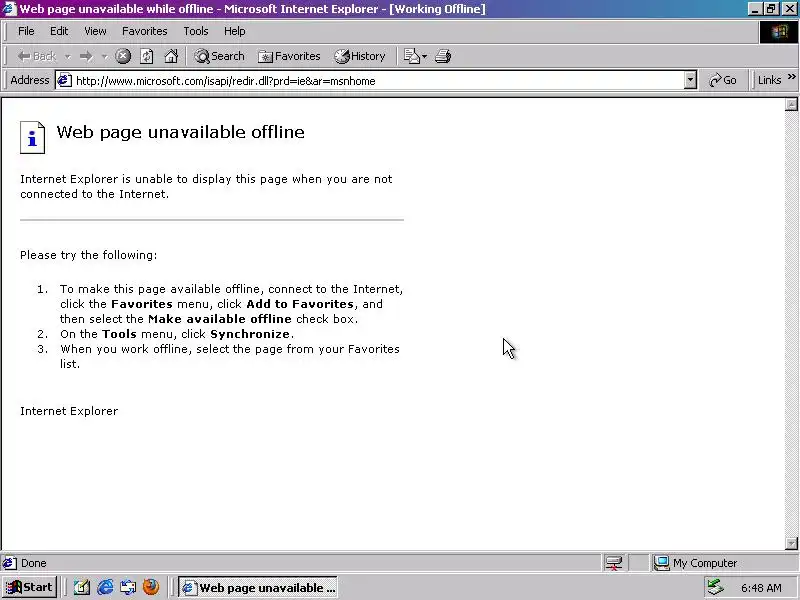Click bold Add to Favorites text

click(300, 304)
